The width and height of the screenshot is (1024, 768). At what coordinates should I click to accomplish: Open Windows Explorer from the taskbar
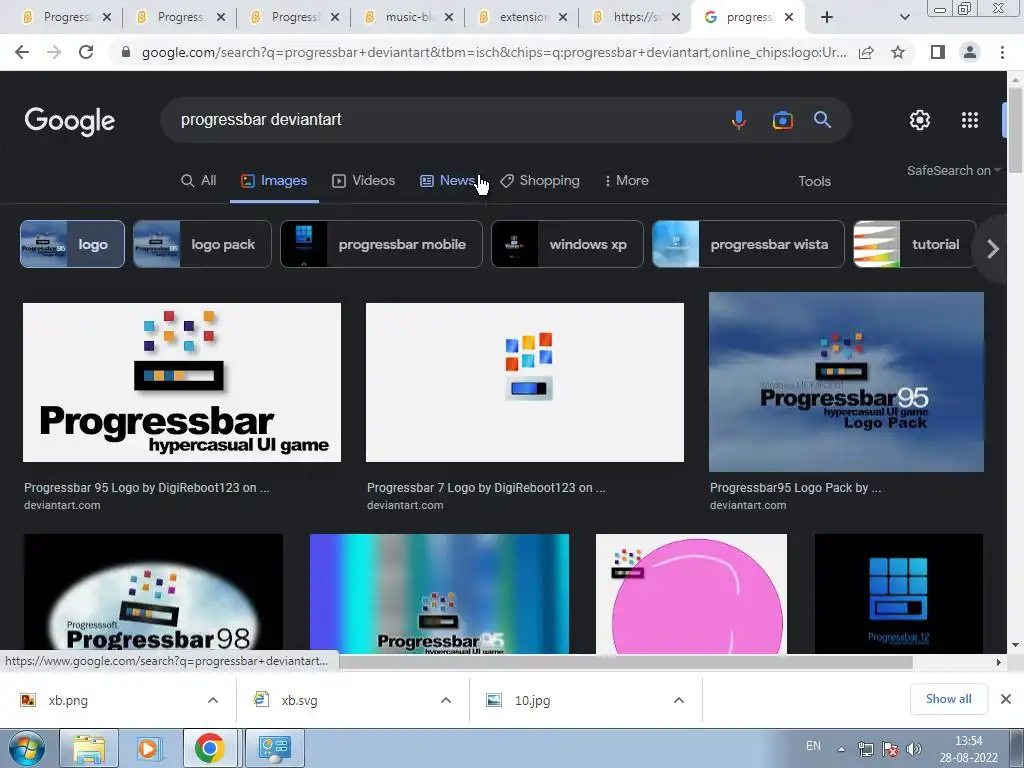(x=89, y=748)
